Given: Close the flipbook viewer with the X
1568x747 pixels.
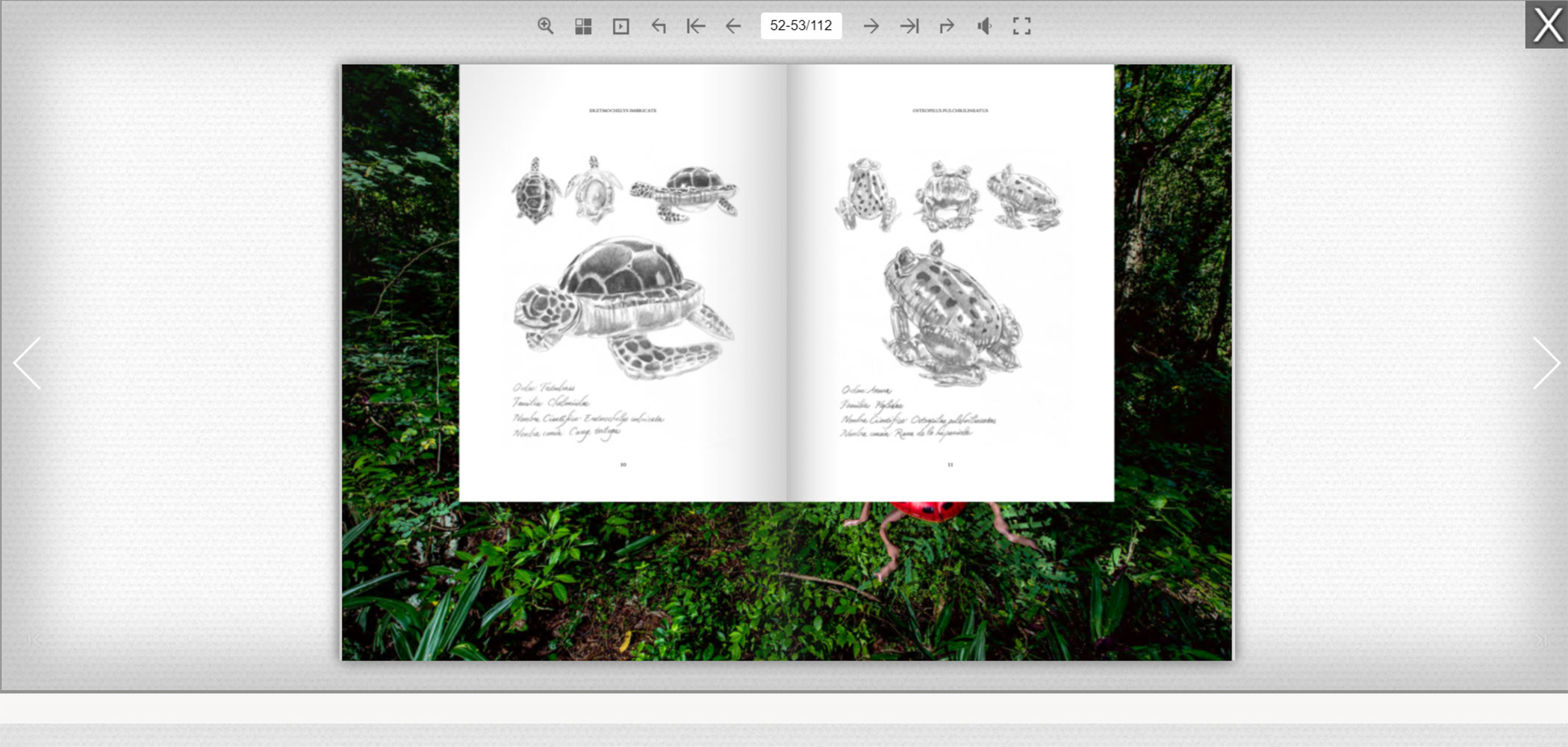Looking at the screenshot, I should 1546,25.
